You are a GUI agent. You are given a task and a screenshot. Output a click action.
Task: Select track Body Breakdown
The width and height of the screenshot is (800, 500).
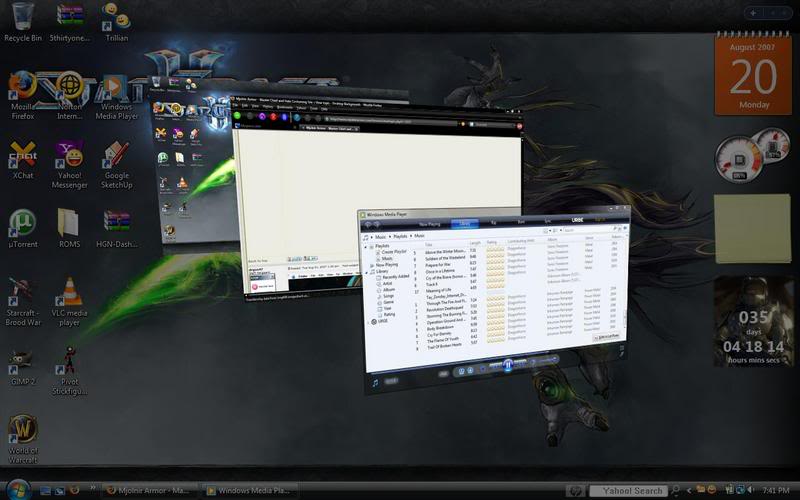tap(440, 327)
